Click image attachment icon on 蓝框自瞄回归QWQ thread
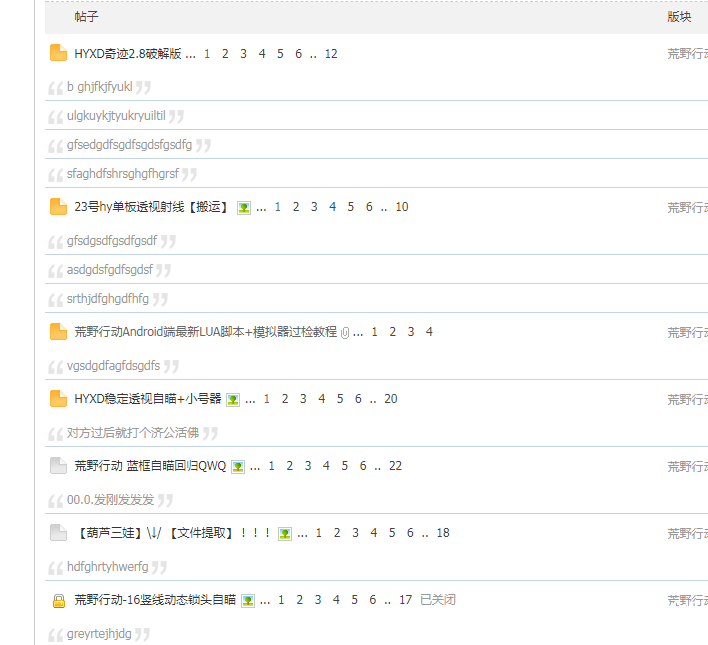 (x=238, y=467)
